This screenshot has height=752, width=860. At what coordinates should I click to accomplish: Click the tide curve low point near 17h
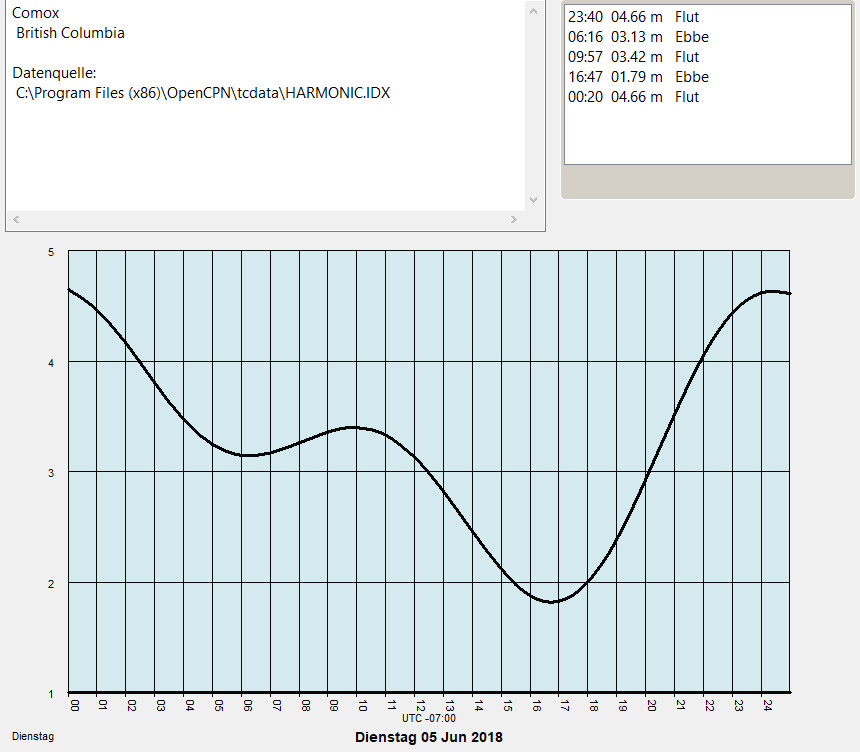(x=551, y=602)
